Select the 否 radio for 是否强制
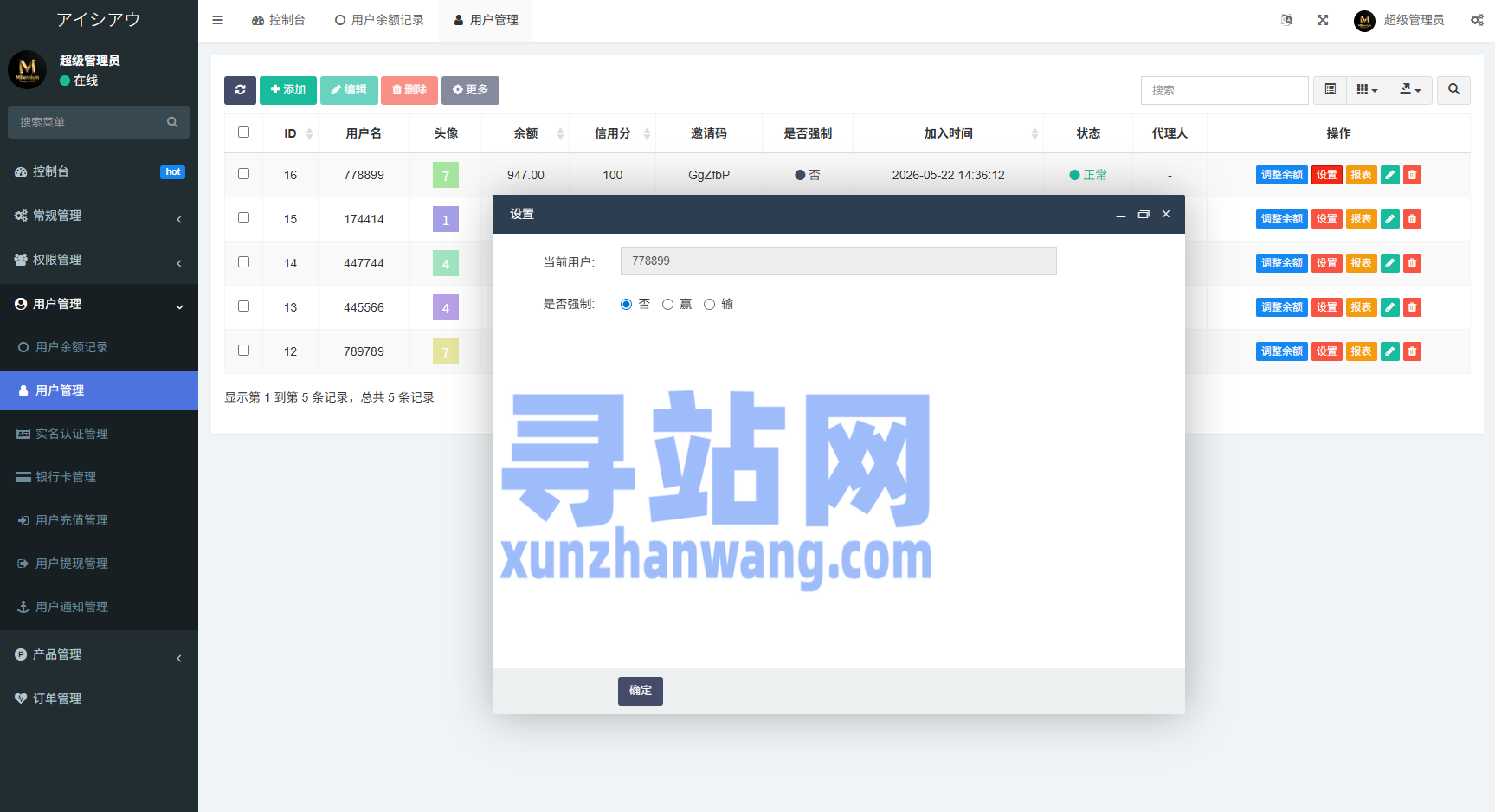The width and height of the screenshot is (1495, 812). coord(627,304)
